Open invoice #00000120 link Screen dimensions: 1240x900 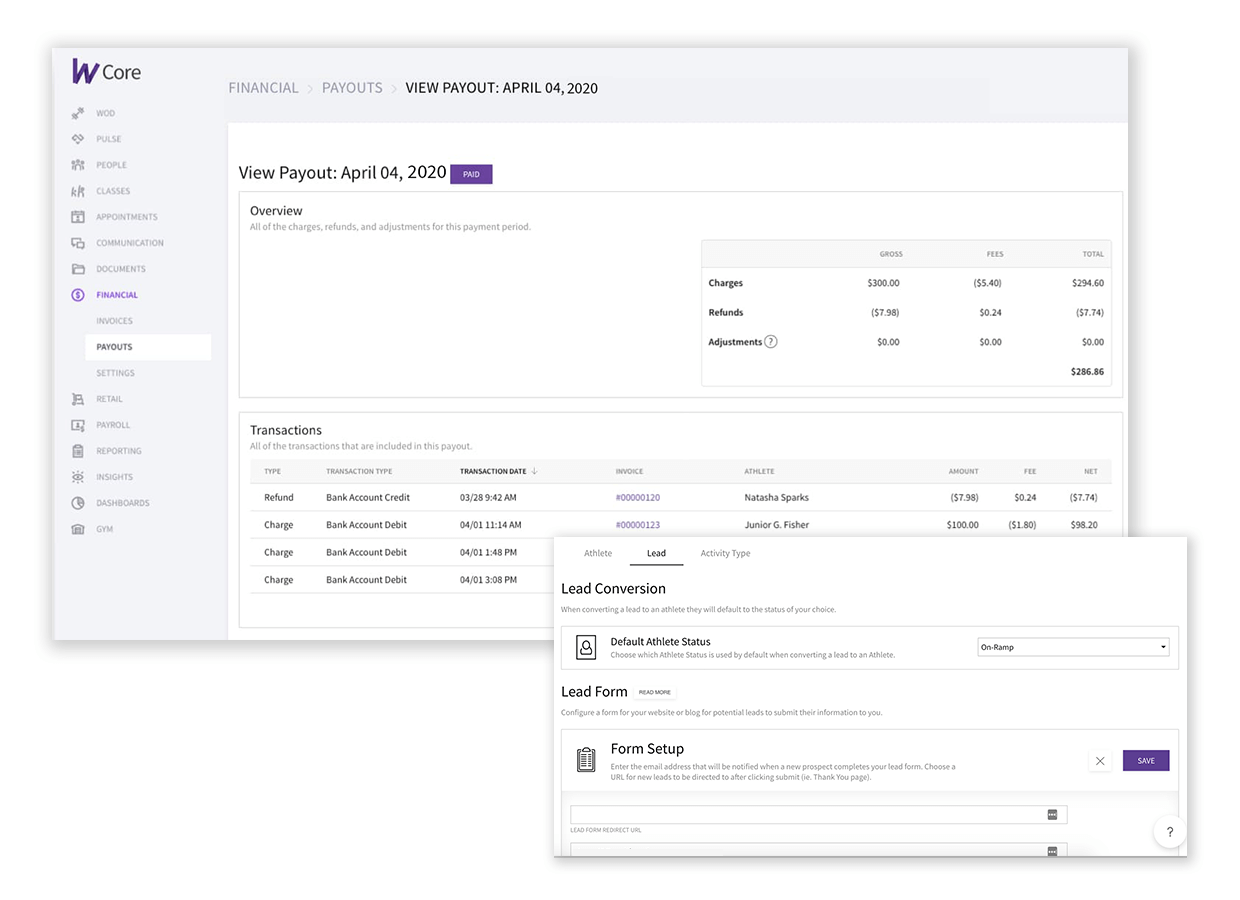pos(638,497)
